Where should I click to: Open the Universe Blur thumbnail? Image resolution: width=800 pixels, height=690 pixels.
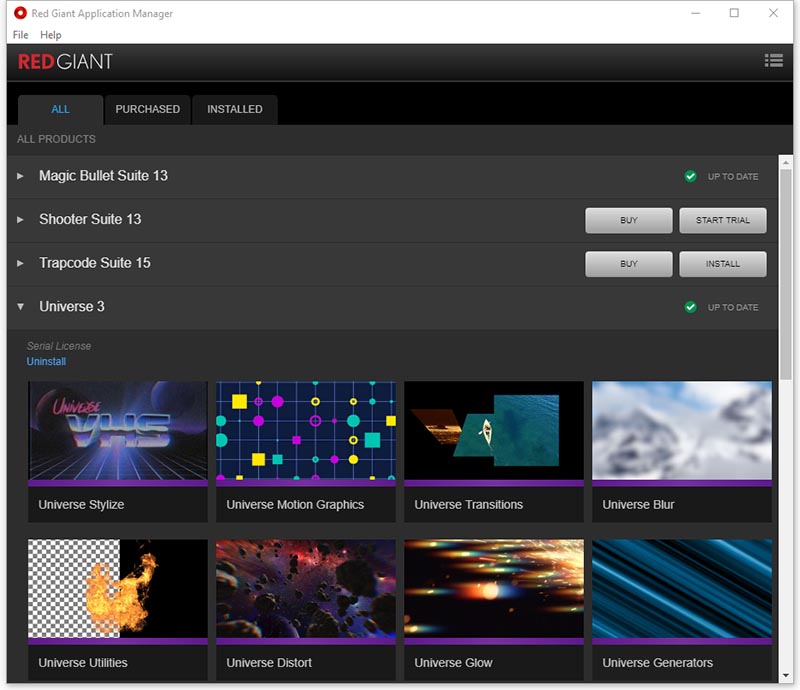click(682, 431)
